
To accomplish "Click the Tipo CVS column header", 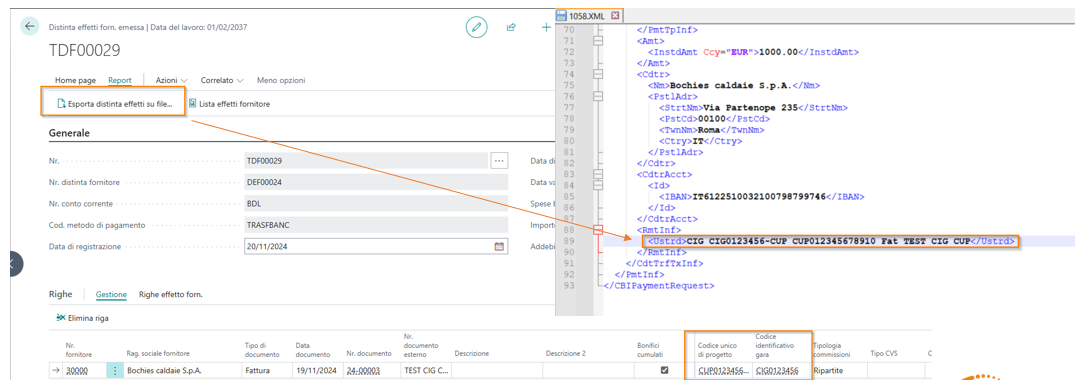I will pos(884,354).
